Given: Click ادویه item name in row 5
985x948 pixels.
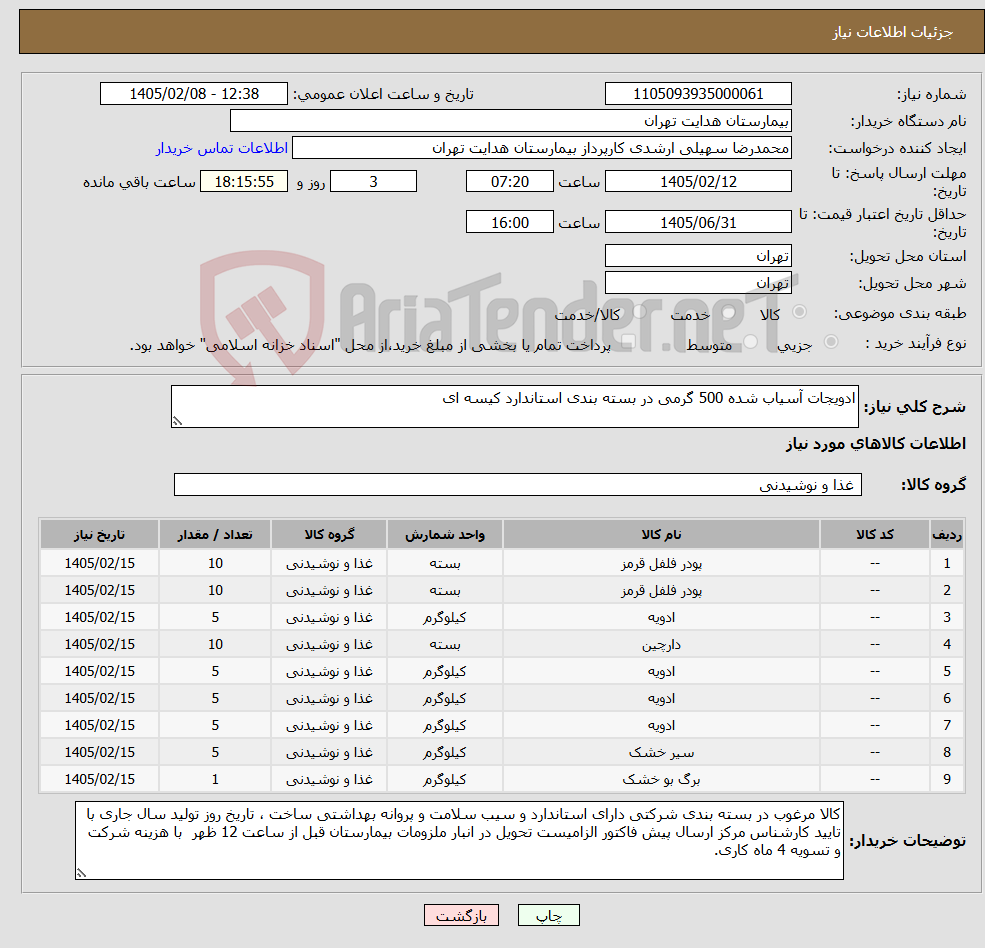Looking at the screenshot, I should click(x=661, y=672).
